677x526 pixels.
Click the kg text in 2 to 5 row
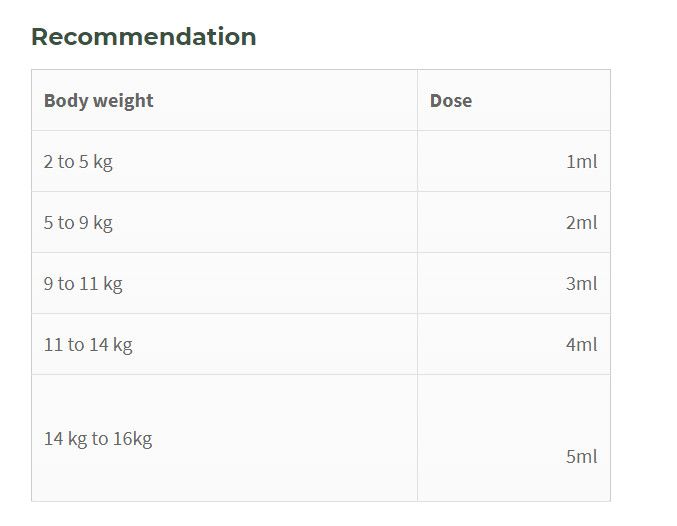point(103,162)
